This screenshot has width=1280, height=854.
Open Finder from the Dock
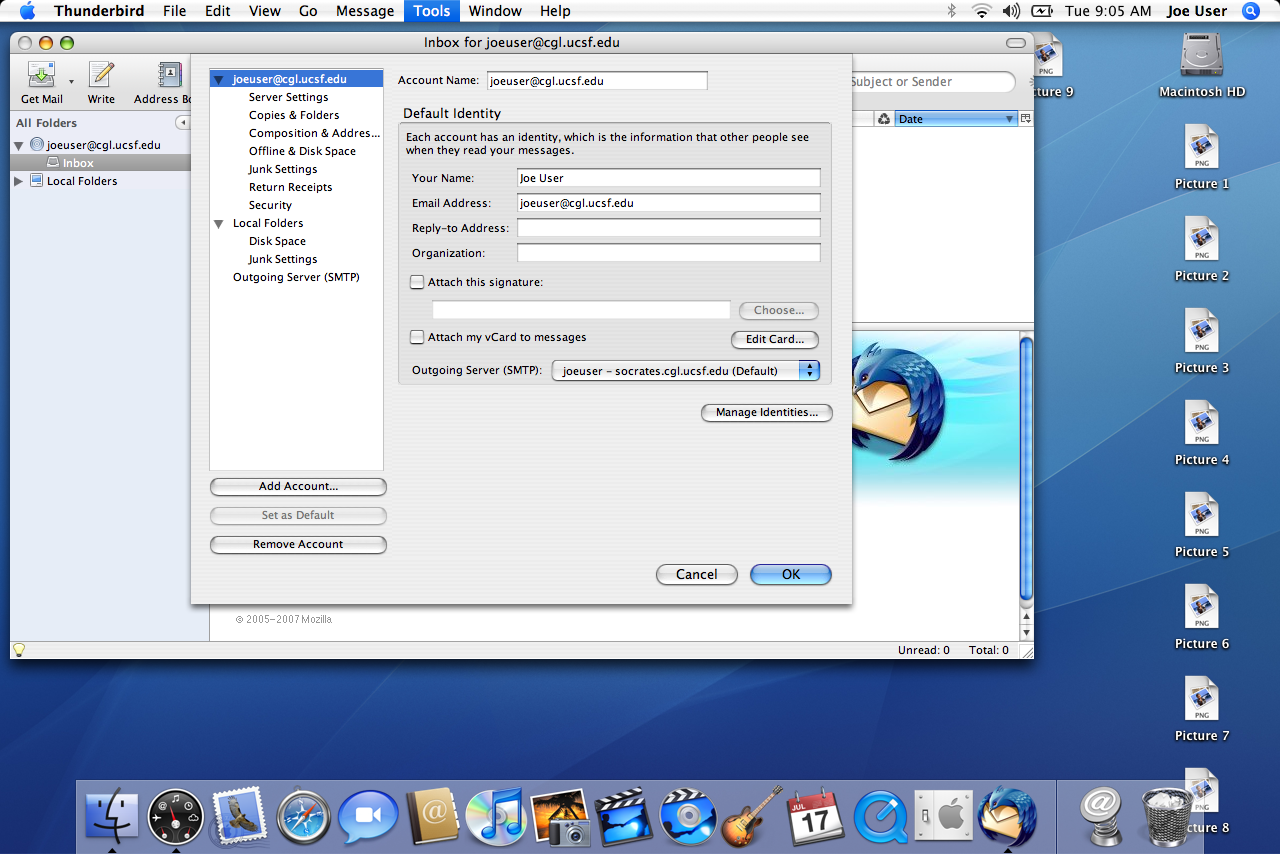[x=112, y=817]
